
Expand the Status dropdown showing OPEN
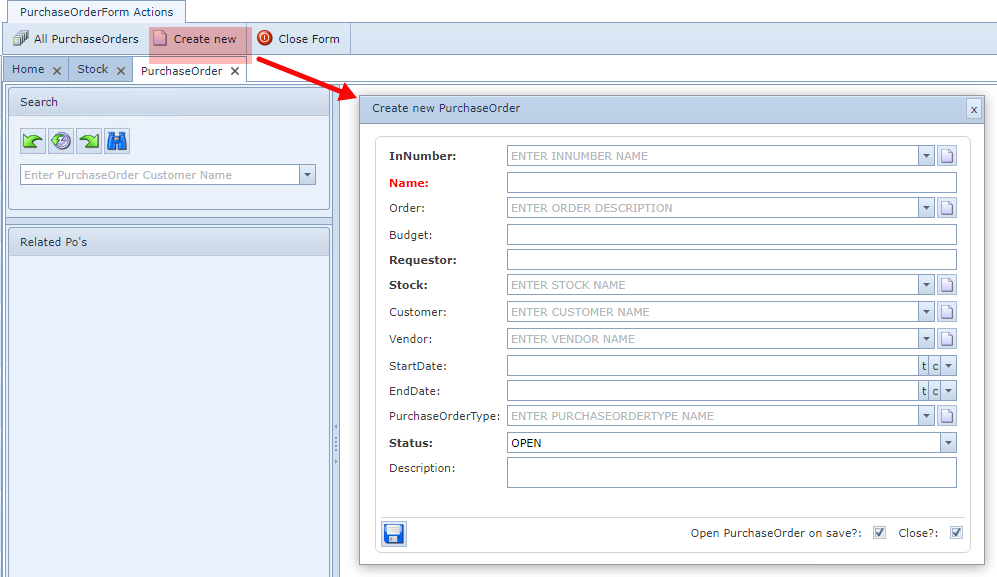click(948, 443)
